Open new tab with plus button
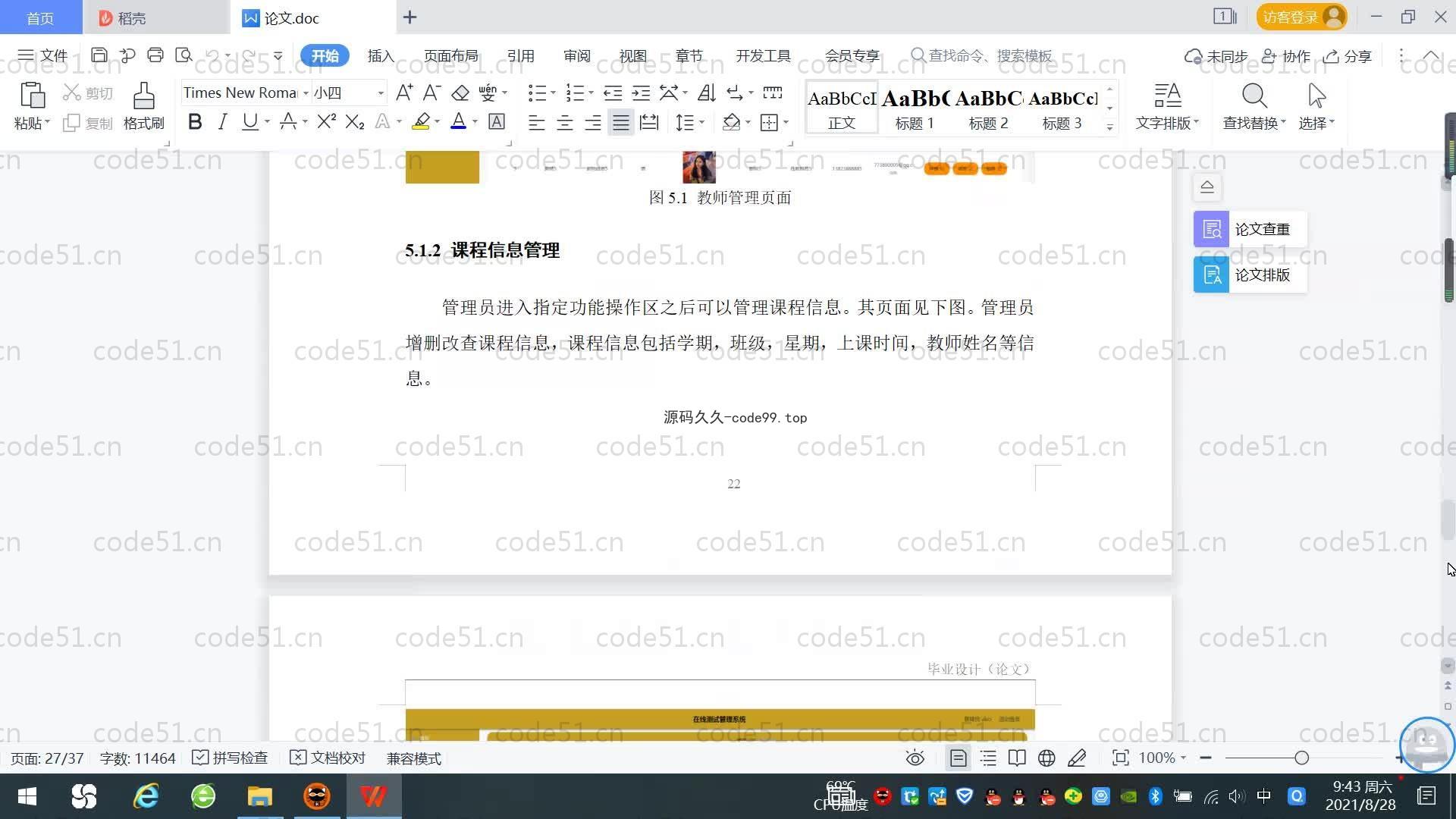Screen dimensions: 1456x819 tap(409, 17)
